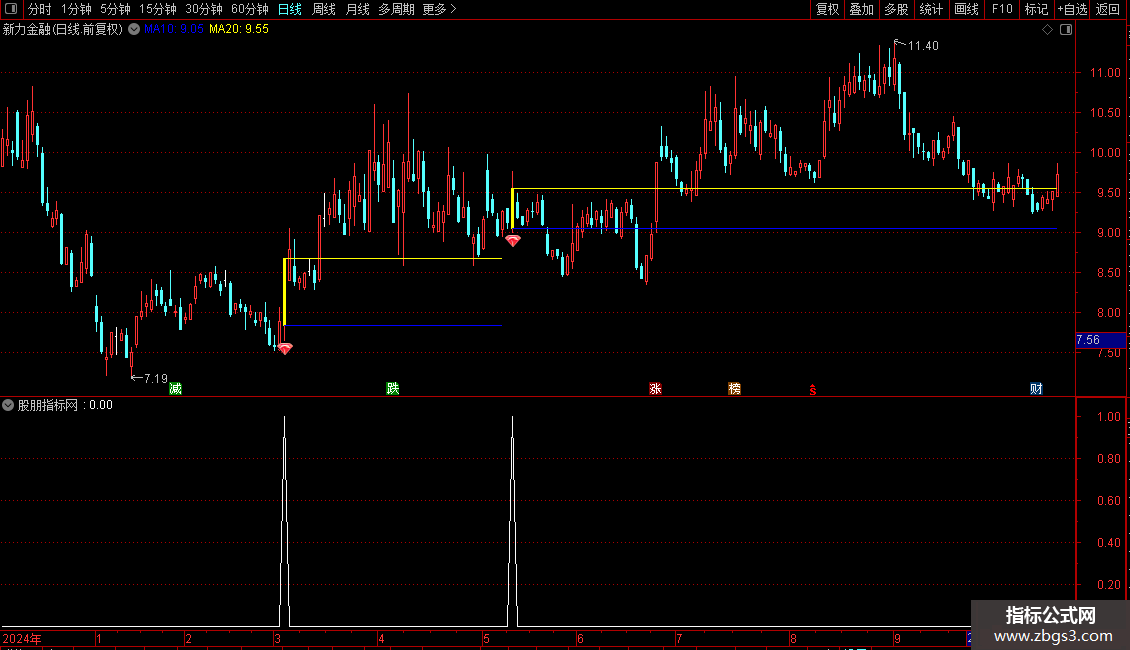
Task: Select the 30分钟 period tab
Action: (x=204, y=9)
